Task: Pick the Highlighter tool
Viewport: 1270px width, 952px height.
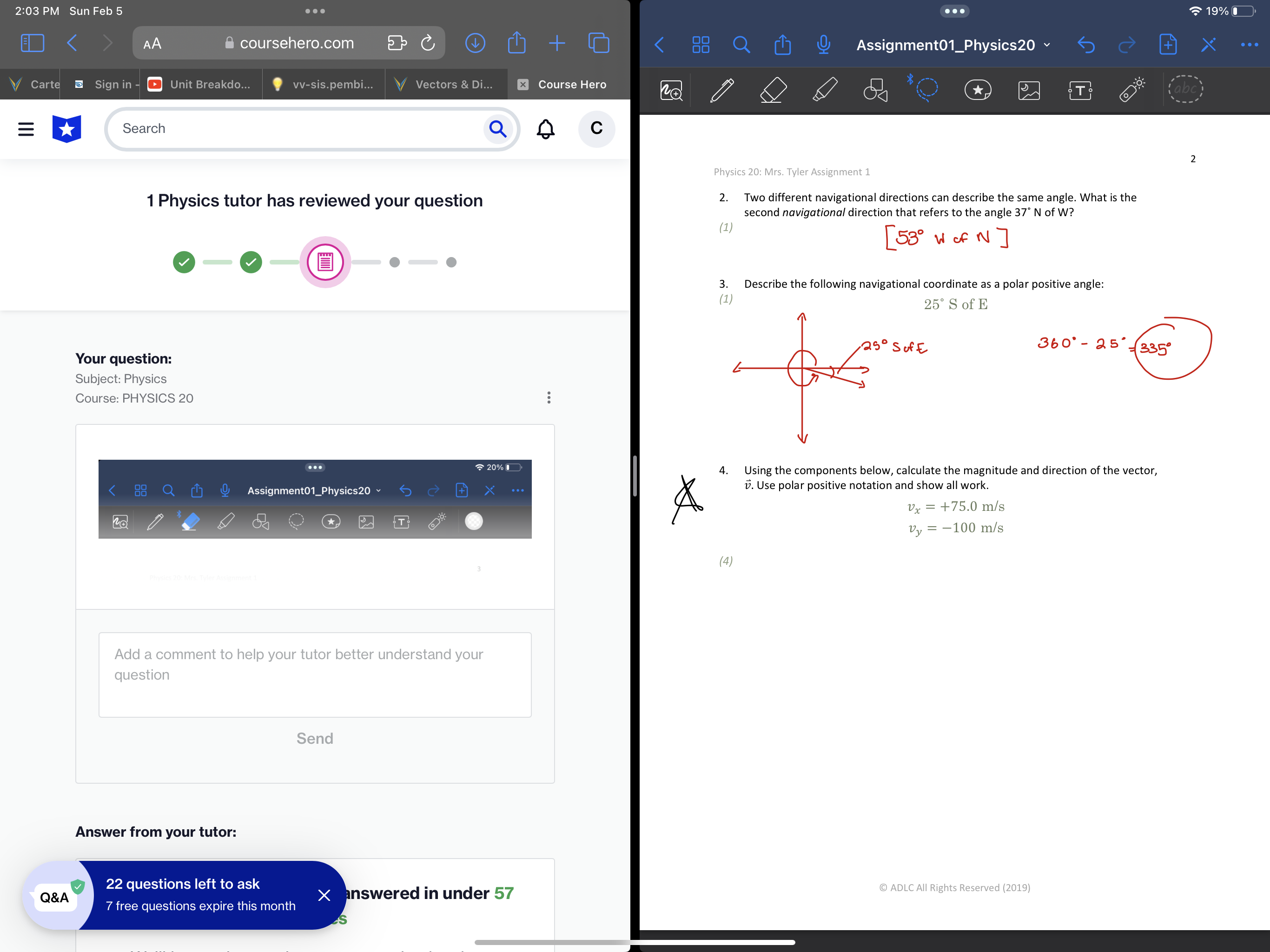Action: [x=825, y=90]
